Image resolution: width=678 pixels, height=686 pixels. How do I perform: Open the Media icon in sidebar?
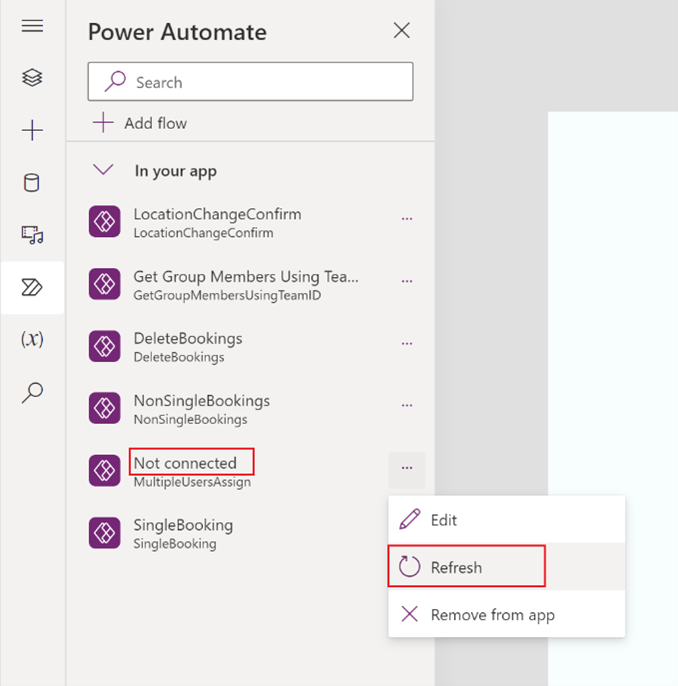pyautogui.click(x=32, y=235)
